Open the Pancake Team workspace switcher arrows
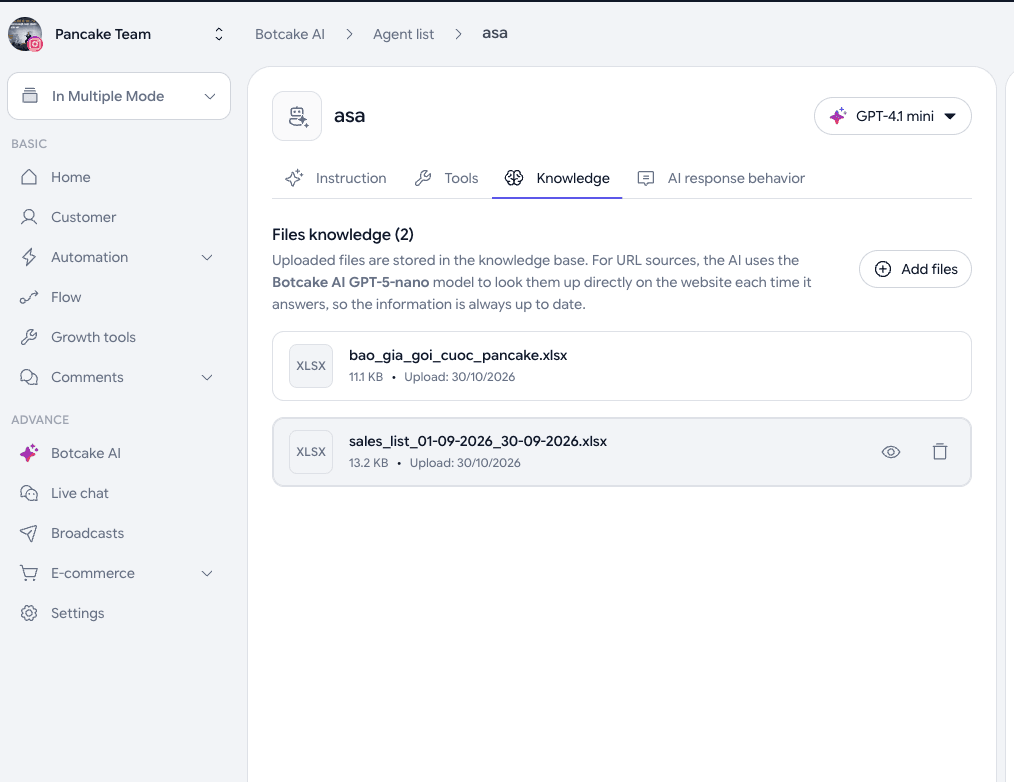 tap(219, 34)
